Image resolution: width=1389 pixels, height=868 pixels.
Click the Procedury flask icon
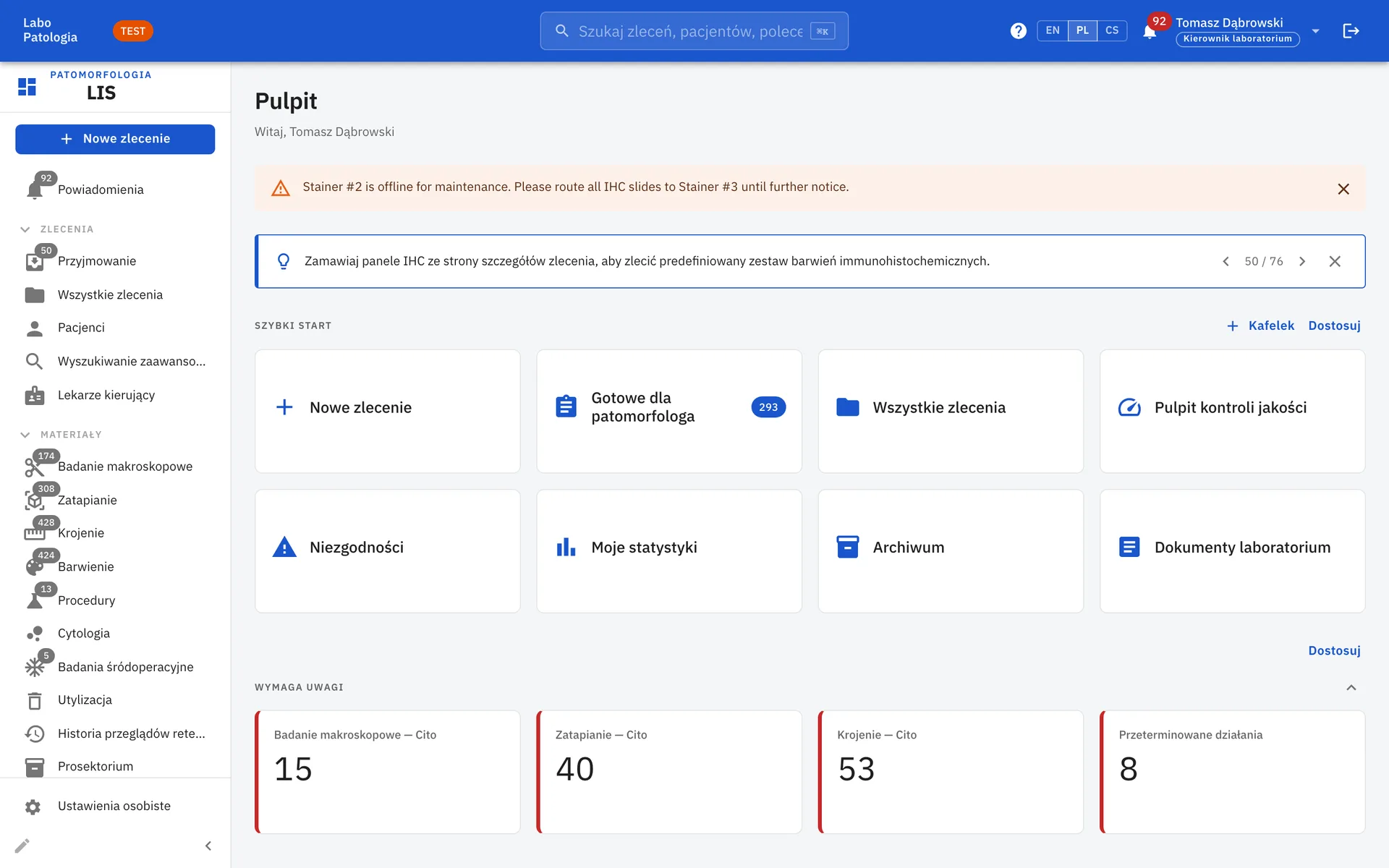34,600
